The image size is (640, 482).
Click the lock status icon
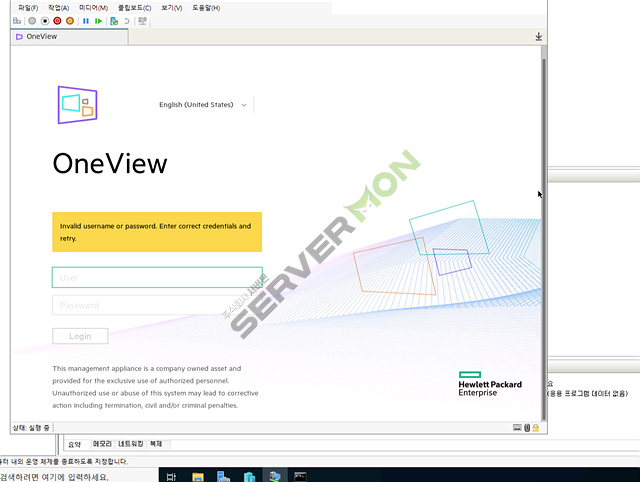pyautogui.click(x=536, y=427)
